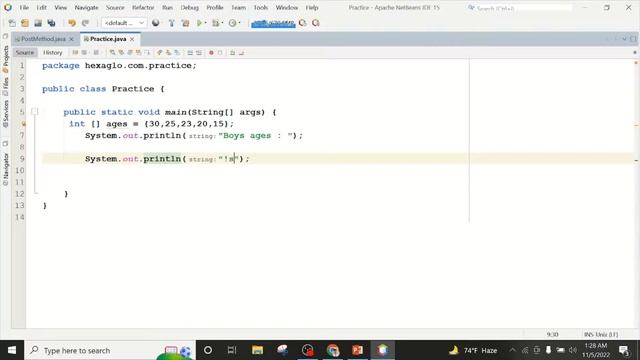Open the Window menu

coord(287,8)
